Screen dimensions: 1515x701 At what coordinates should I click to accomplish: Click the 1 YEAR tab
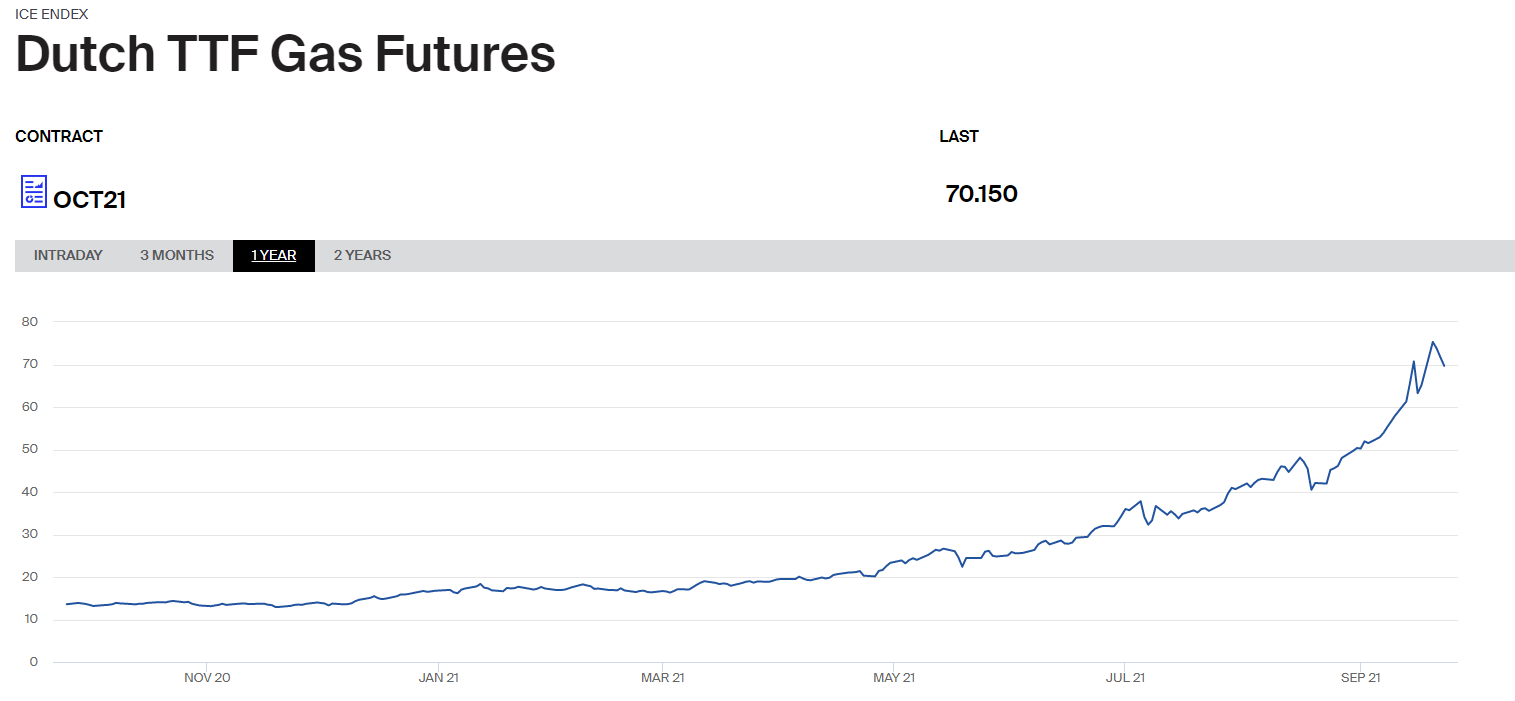point(273,256)
